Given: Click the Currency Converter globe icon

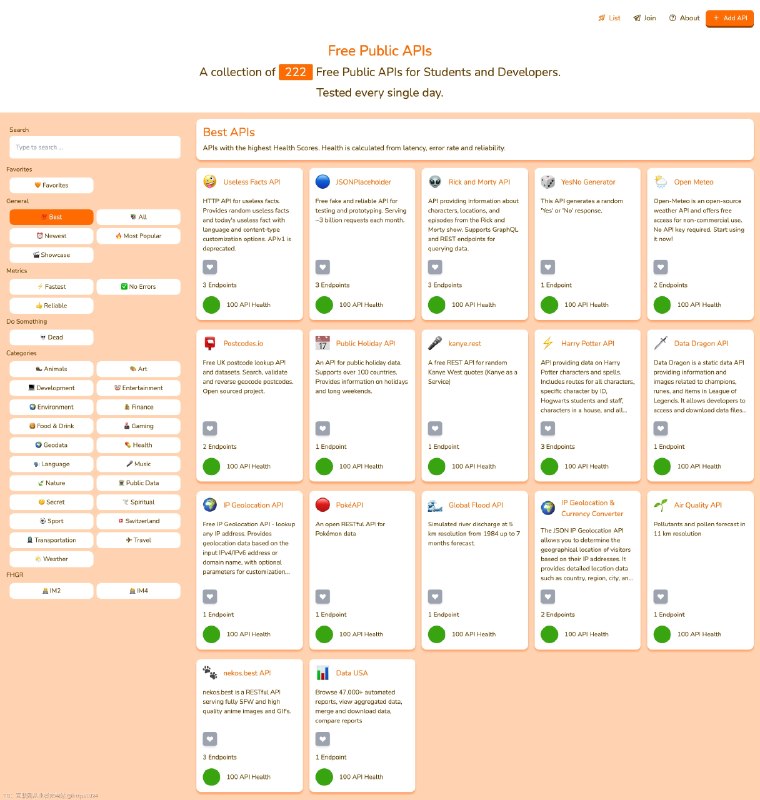Looking at the screenshot, I should click(548, 508).
